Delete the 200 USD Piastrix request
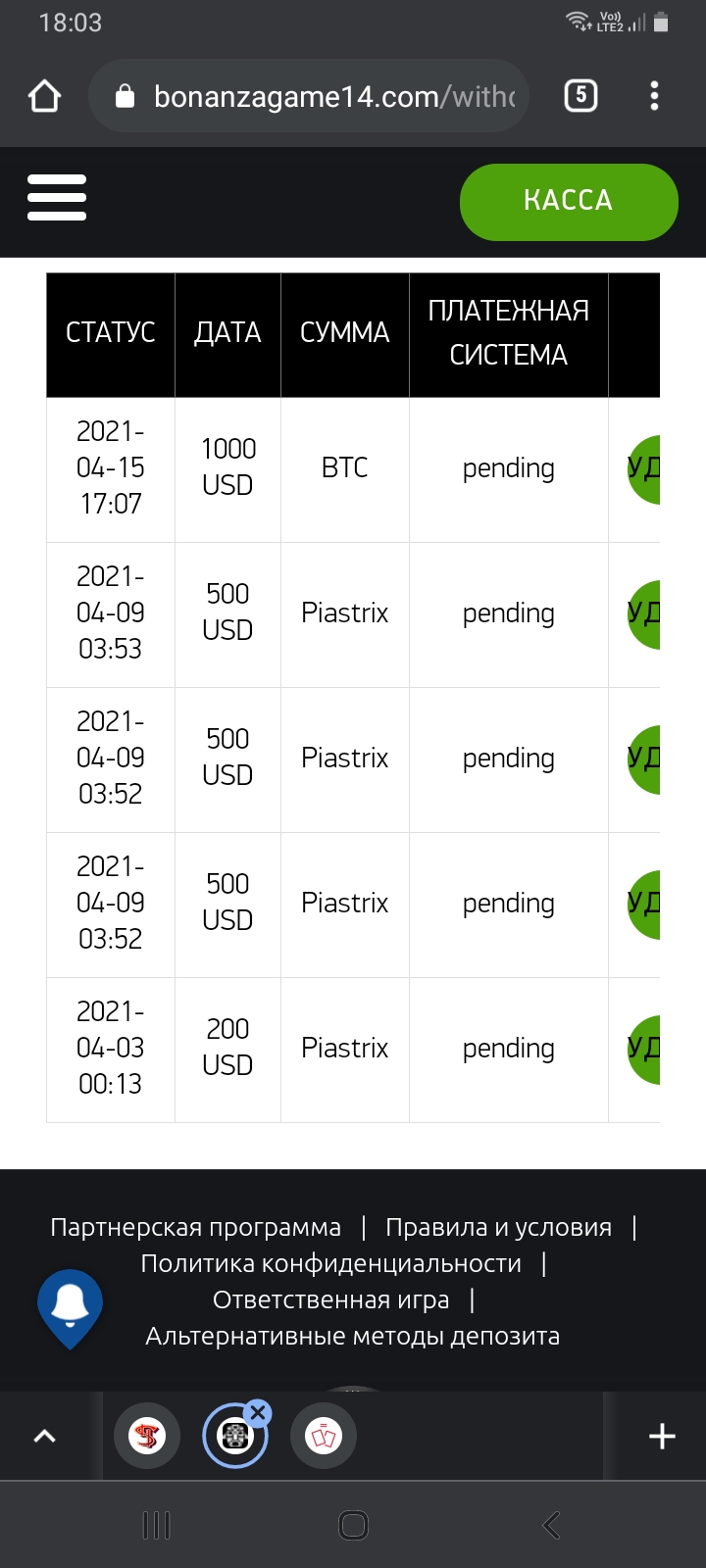 pos(643,1050)
